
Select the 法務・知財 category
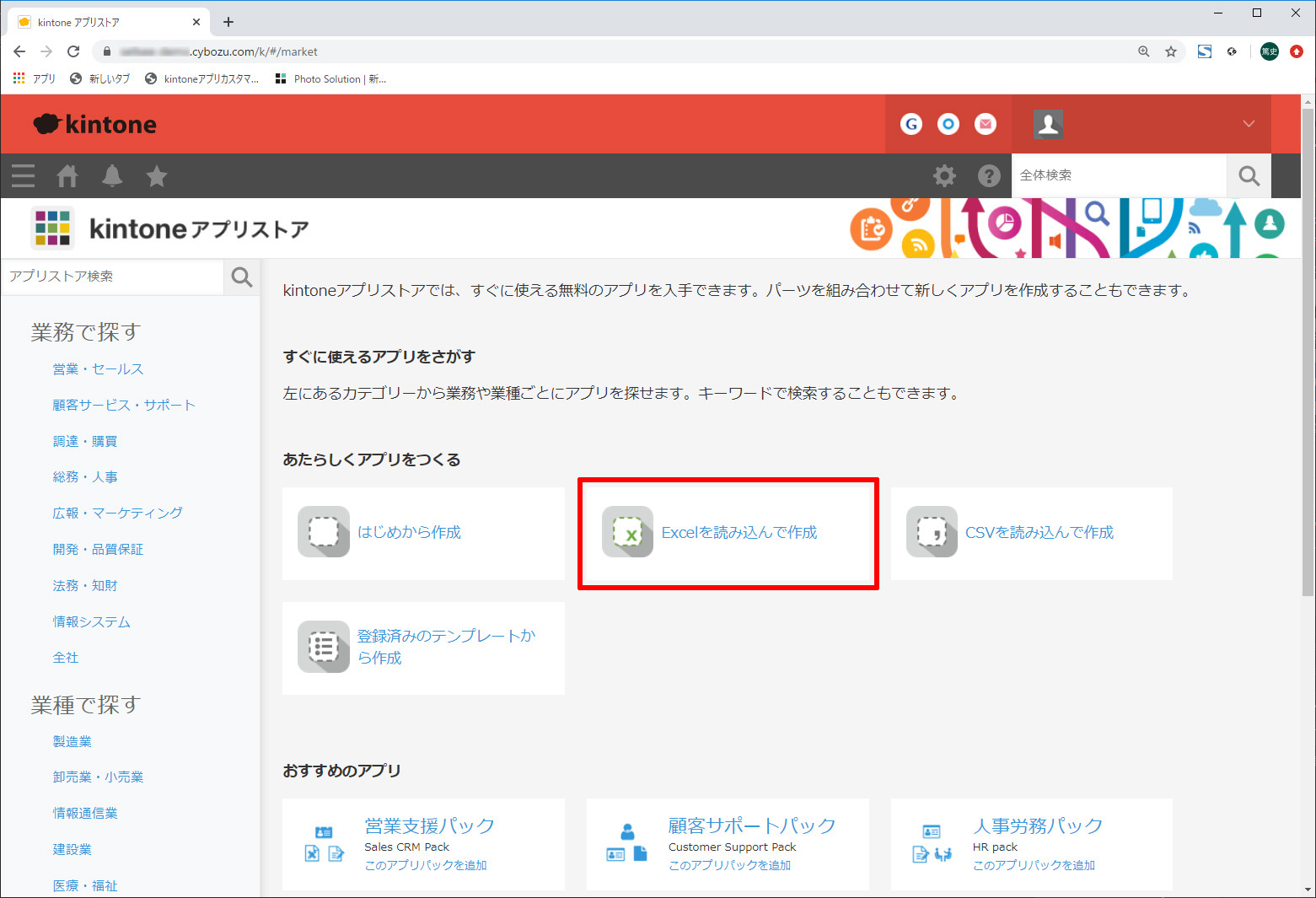coord(85,585)
